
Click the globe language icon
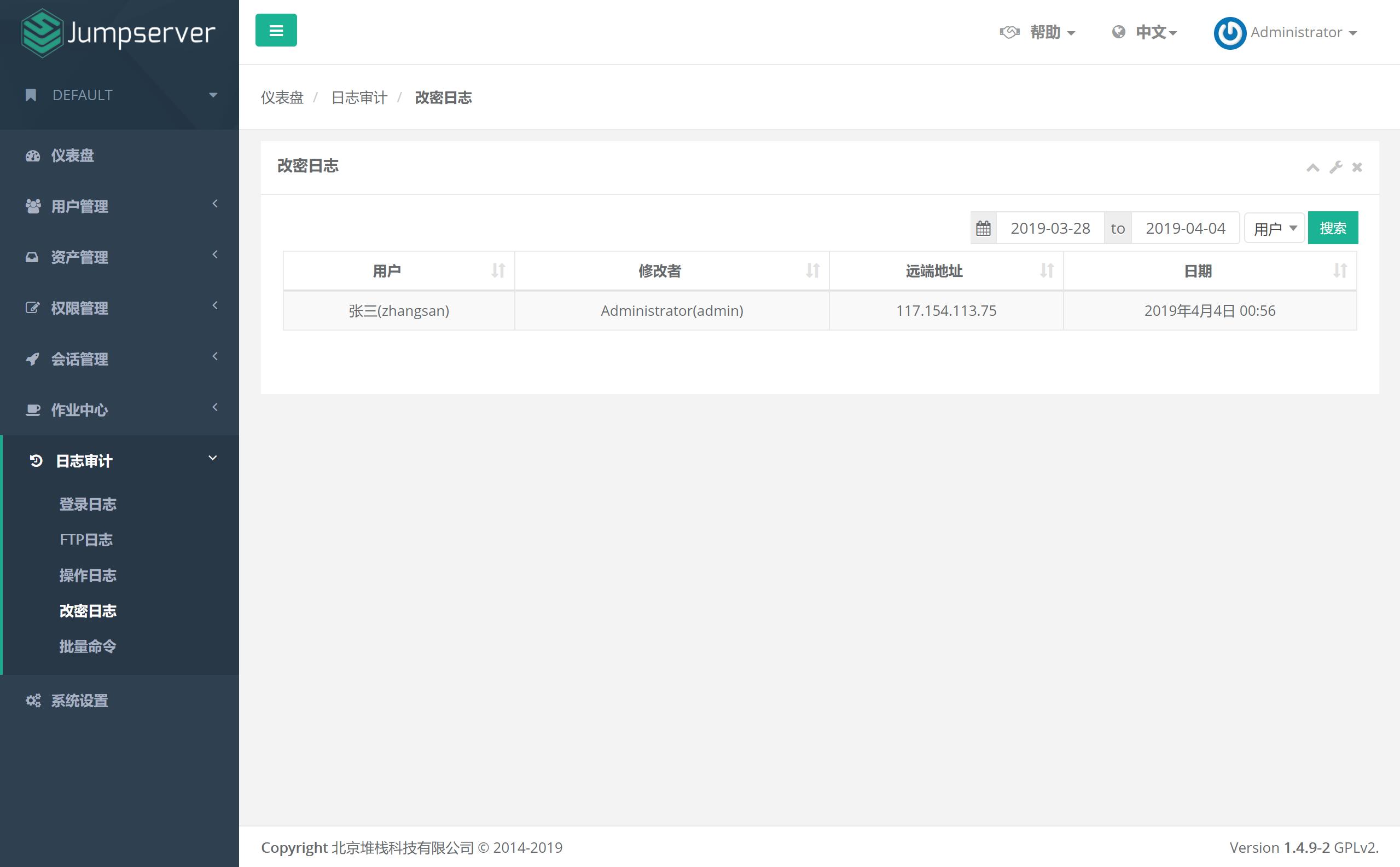(1118, 32)
